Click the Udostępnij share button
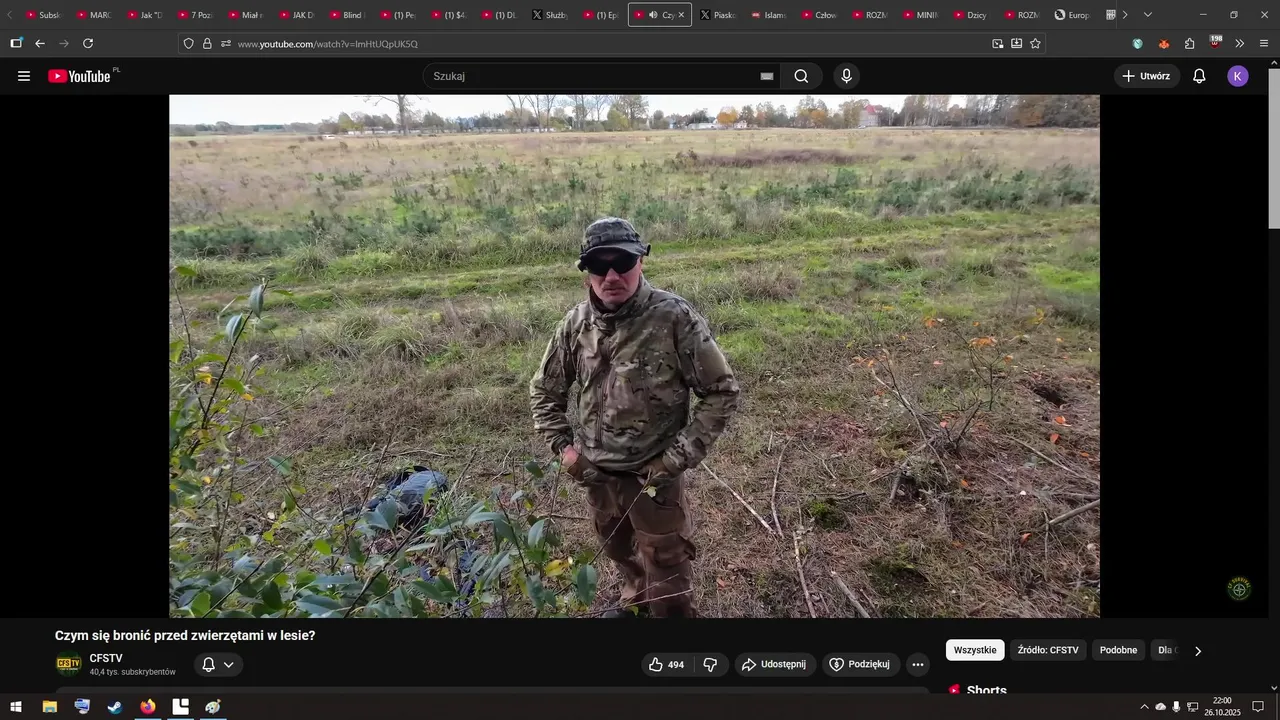The width and height of the screenshot is (1280, 720). [x=774, y=665]
